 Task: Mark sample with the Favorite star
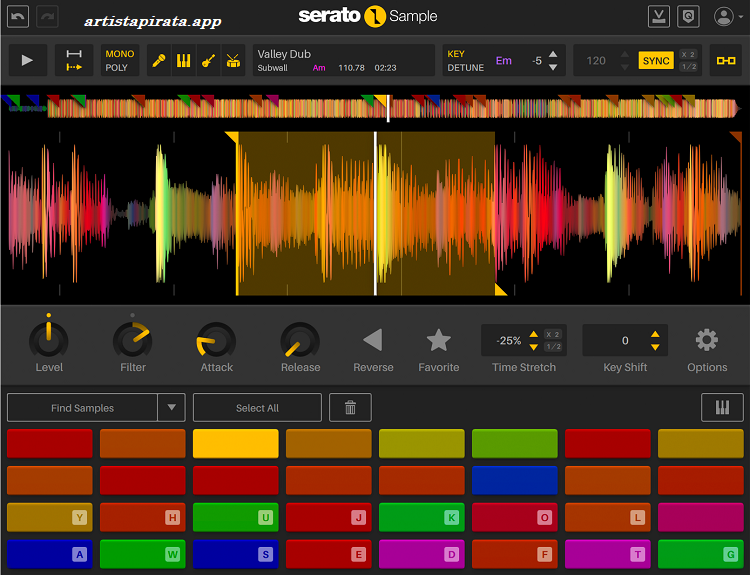coord(439,340)
